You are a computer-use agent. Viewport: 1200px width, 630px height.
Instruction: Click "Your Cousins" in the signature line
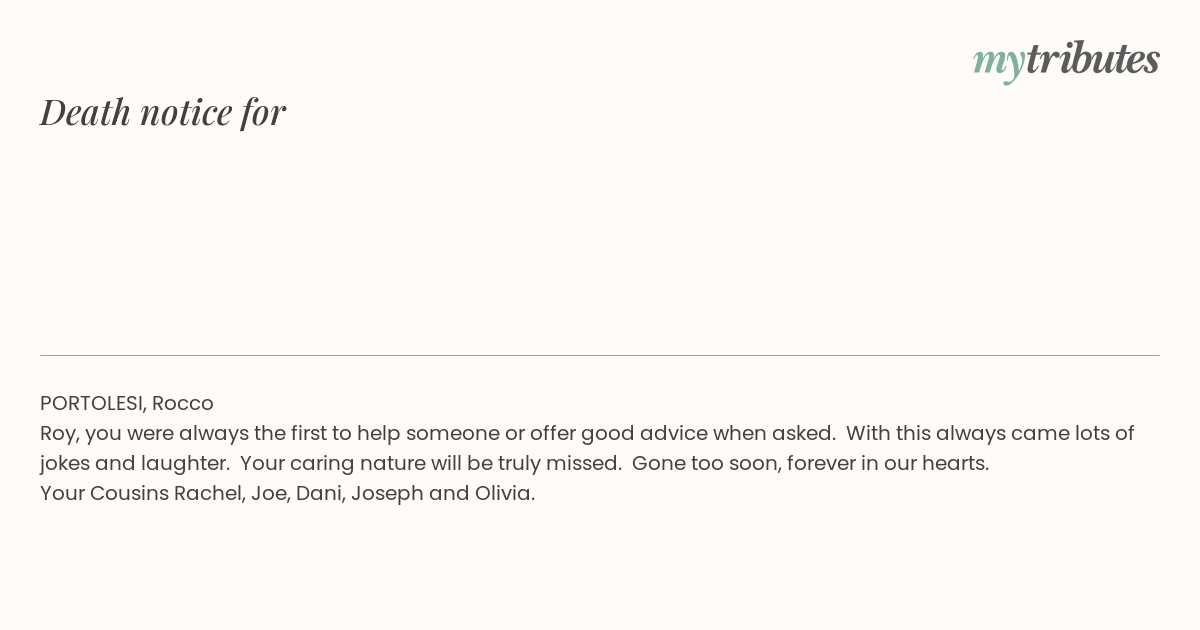[104, 493]
